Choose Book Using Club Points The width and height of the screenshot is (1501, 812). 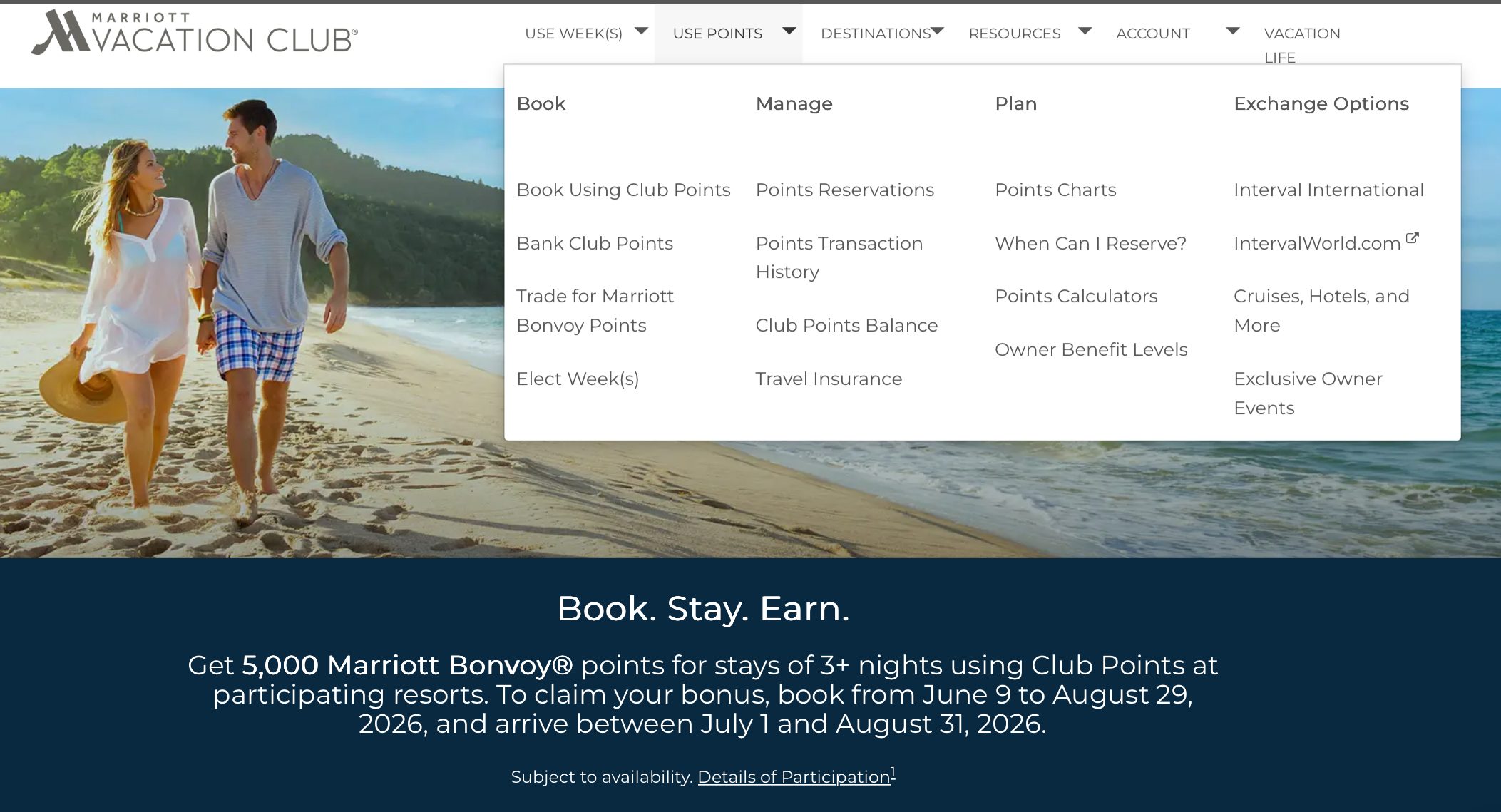623,190
